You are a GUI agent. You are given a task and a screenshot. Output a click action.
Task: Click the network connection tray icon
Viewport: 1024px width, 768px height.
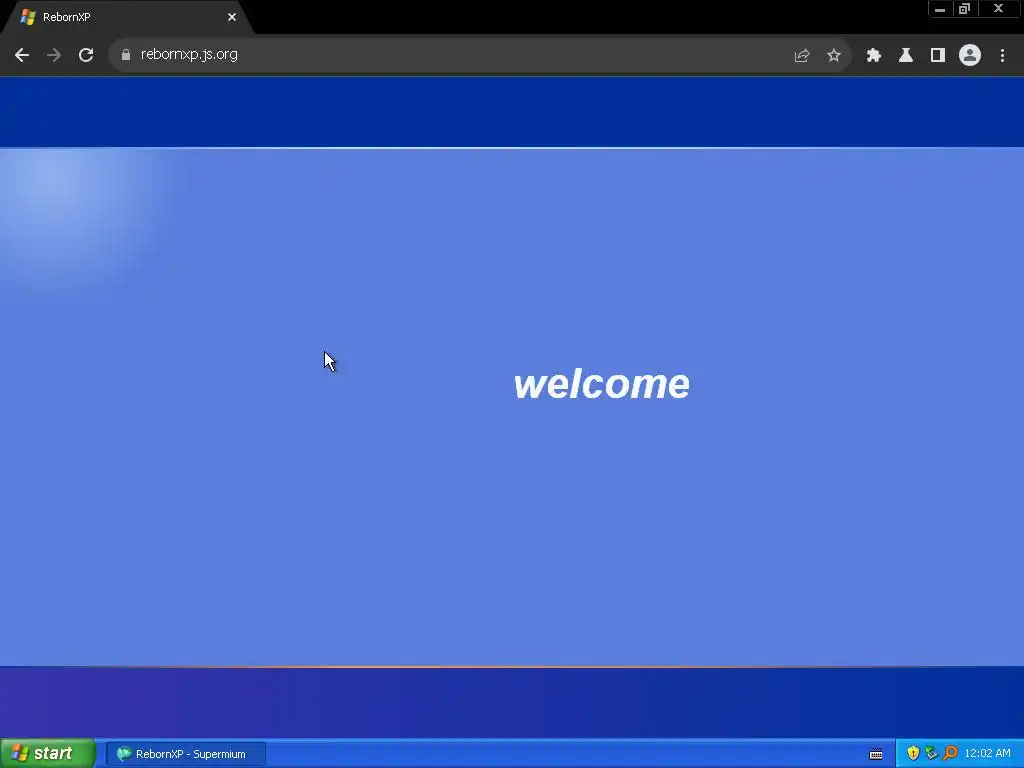click(931, 753)
